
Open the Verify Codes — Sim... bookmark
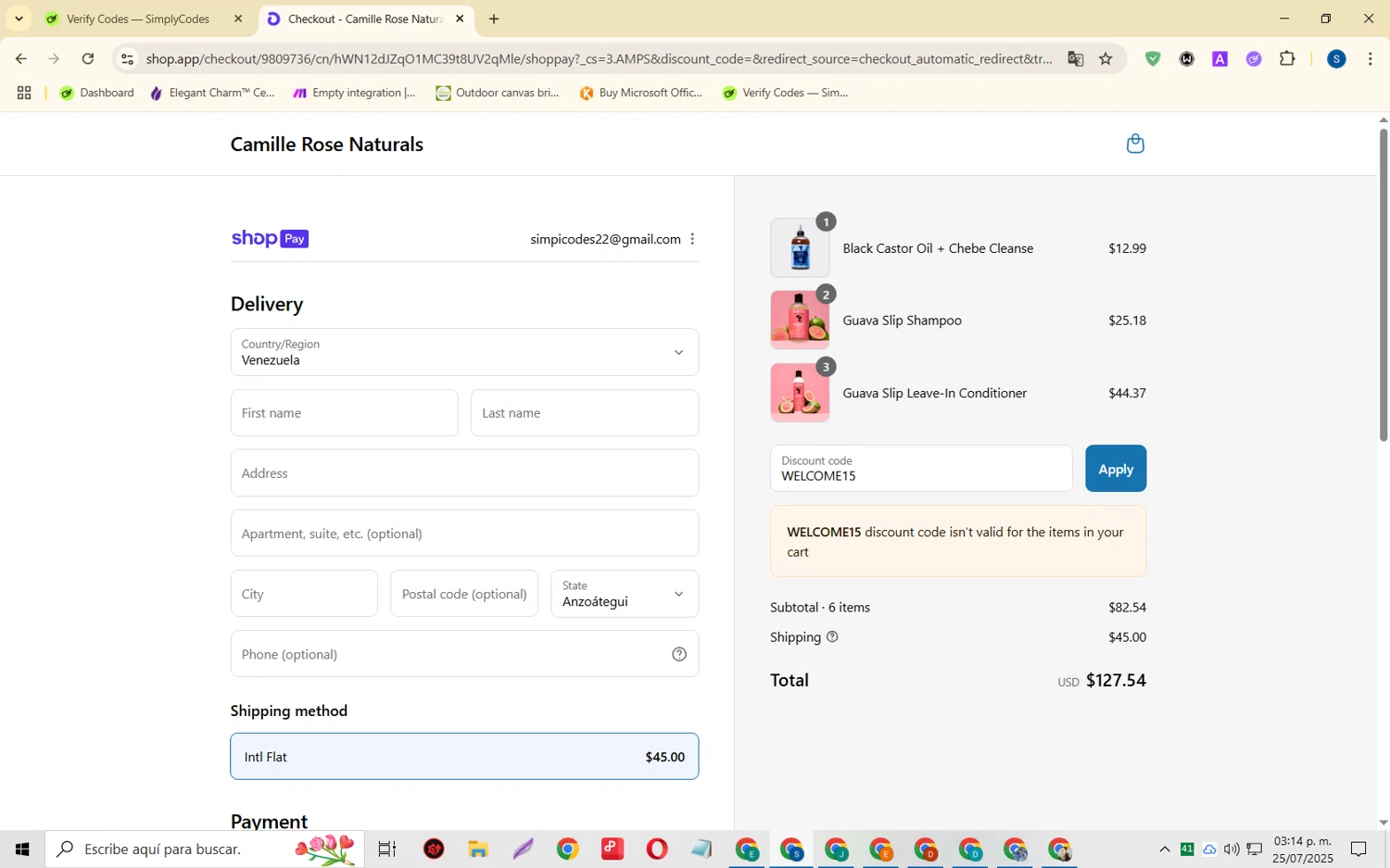coord(785,93)
